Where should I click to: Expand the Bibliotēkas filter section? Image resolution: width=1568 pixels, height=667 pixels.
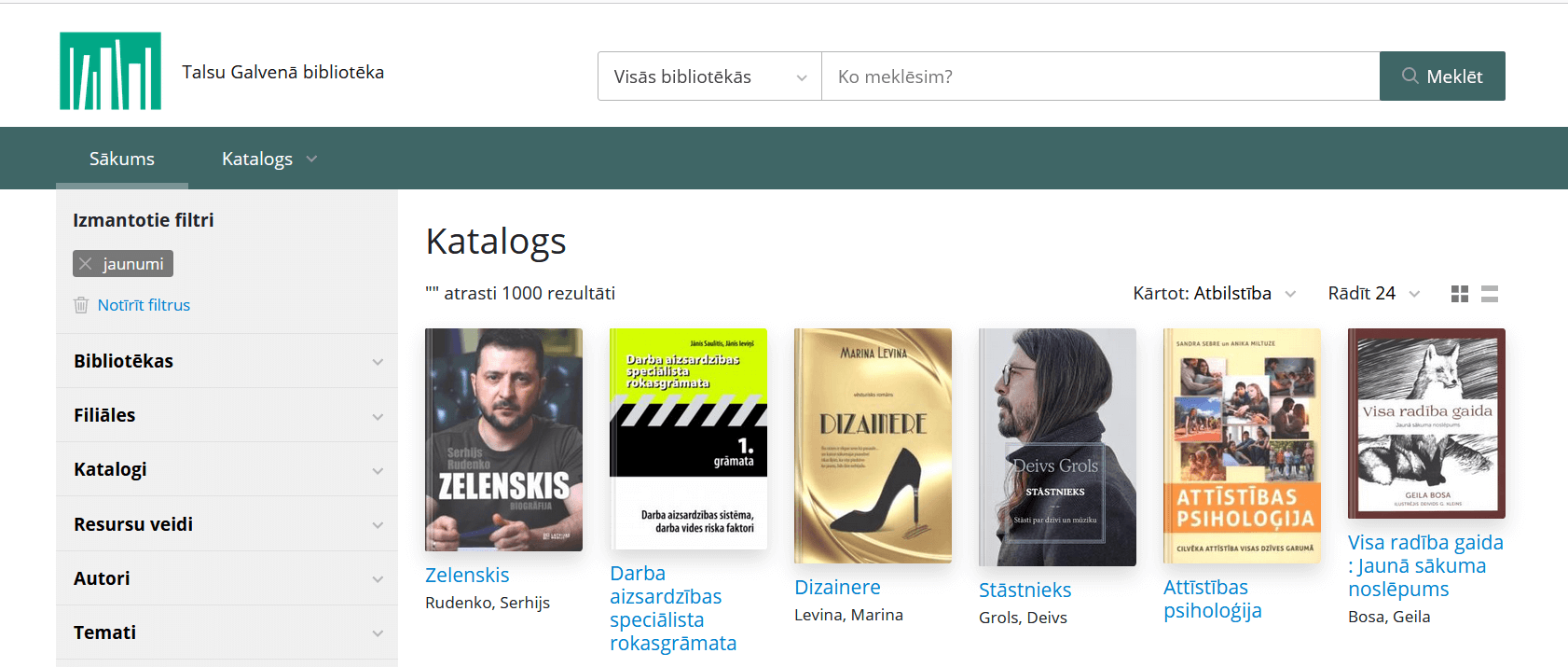coord(227,361)
